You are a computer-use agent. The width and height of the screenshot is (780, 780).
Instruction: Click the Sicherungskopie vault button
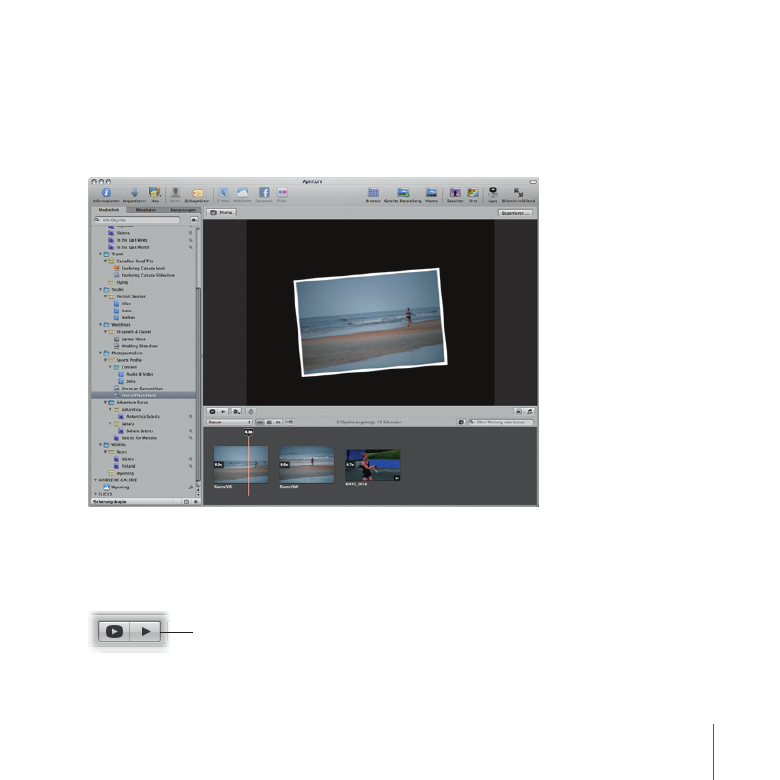[110, 502]
